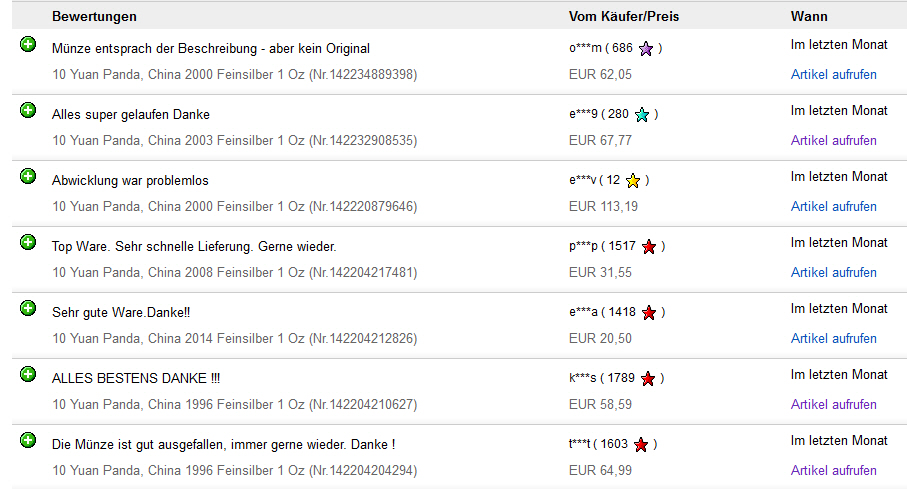Open 'Artikel aufrufen' for the EUR 64,99 item

pyautogui.click(x=833, y=471)
